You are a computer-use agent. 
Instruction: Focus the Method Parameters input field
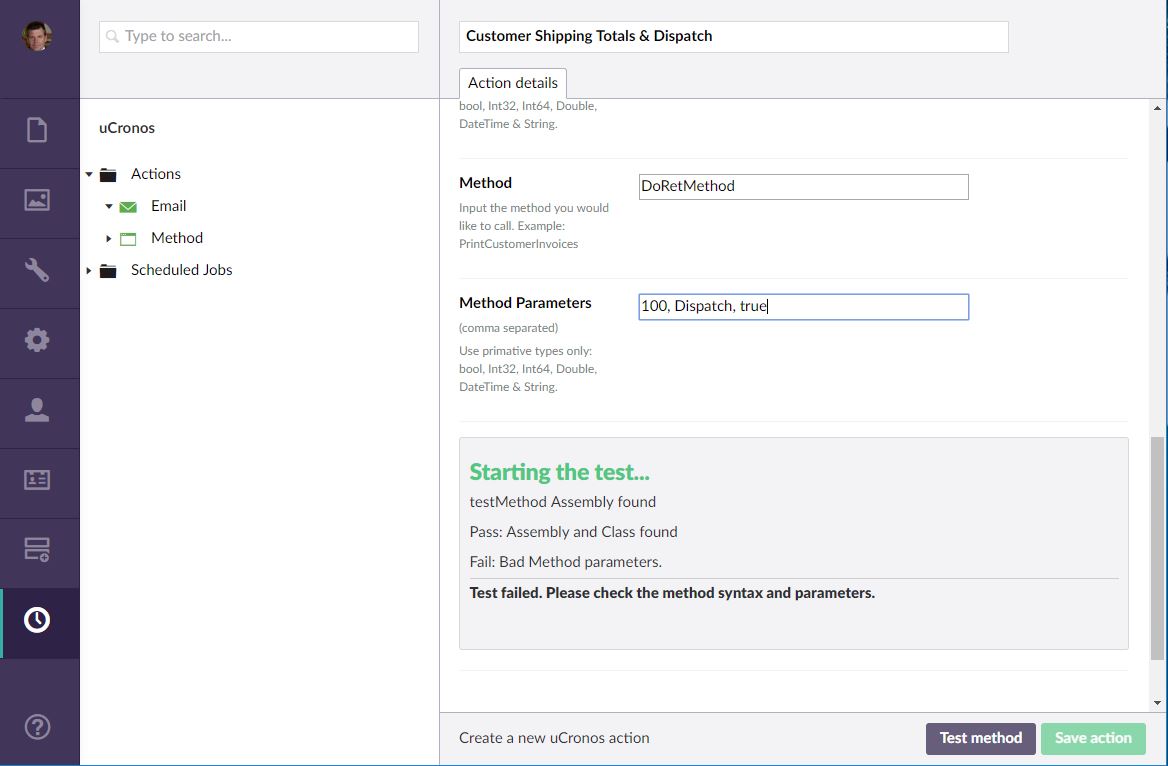pos(803,307)
